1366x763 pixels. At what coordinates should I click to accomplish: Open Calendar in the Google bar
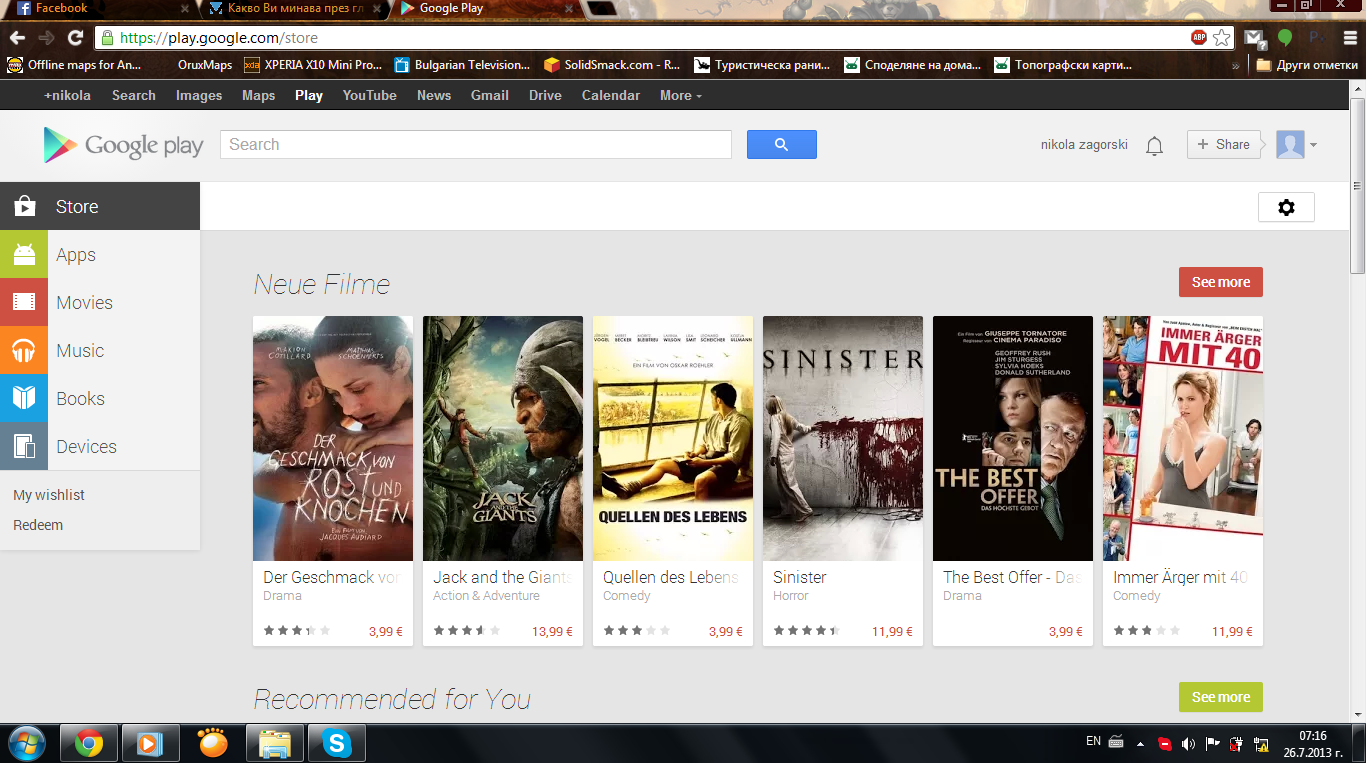611,95
